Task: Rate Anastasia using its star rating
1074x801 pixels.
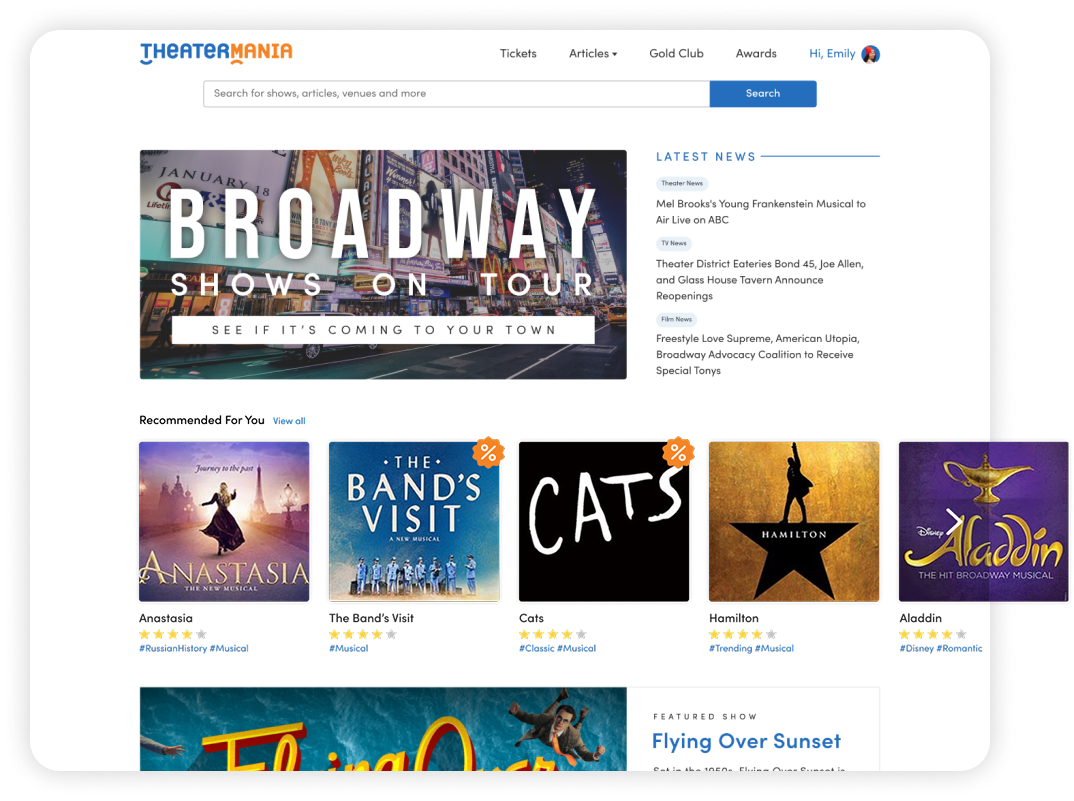Action: 173,634
